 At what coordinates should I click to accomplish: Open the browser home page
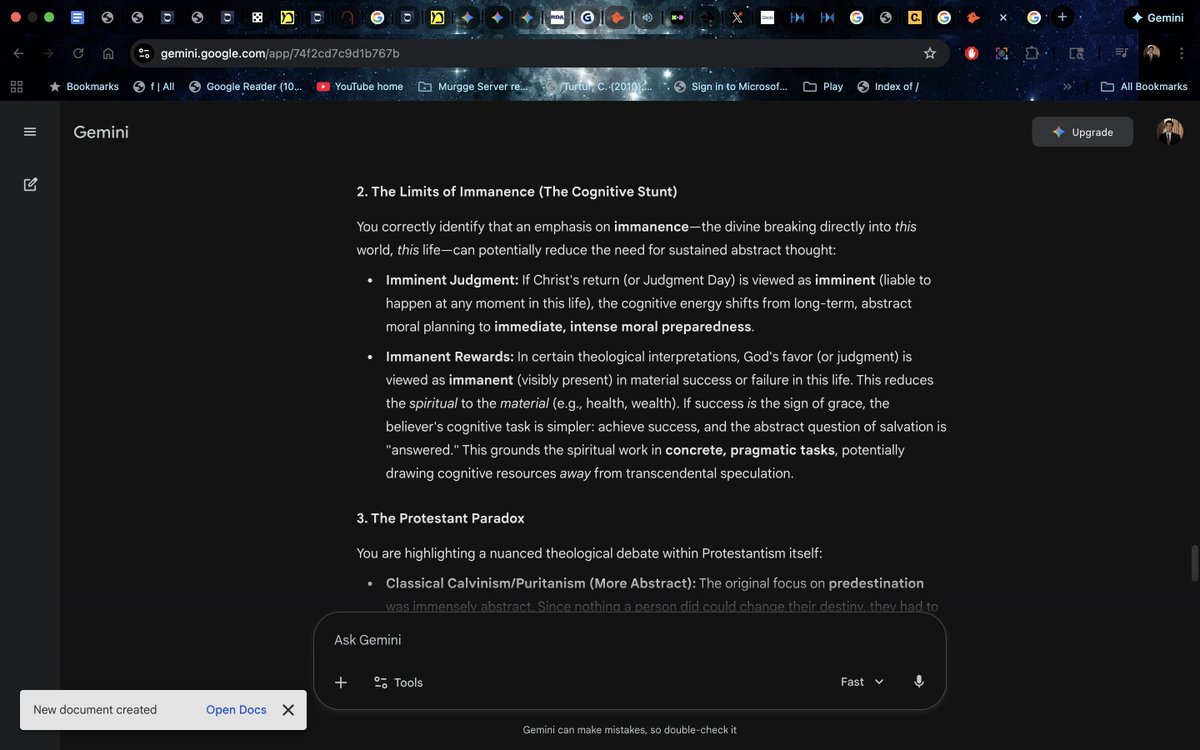click(x=108, y=53)
